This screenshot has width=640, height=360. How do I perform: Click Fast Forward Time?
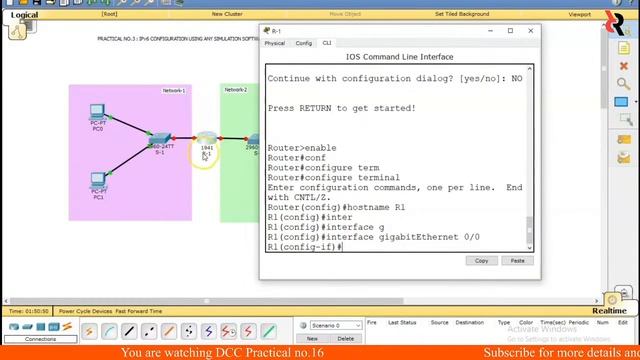[139, 311]
